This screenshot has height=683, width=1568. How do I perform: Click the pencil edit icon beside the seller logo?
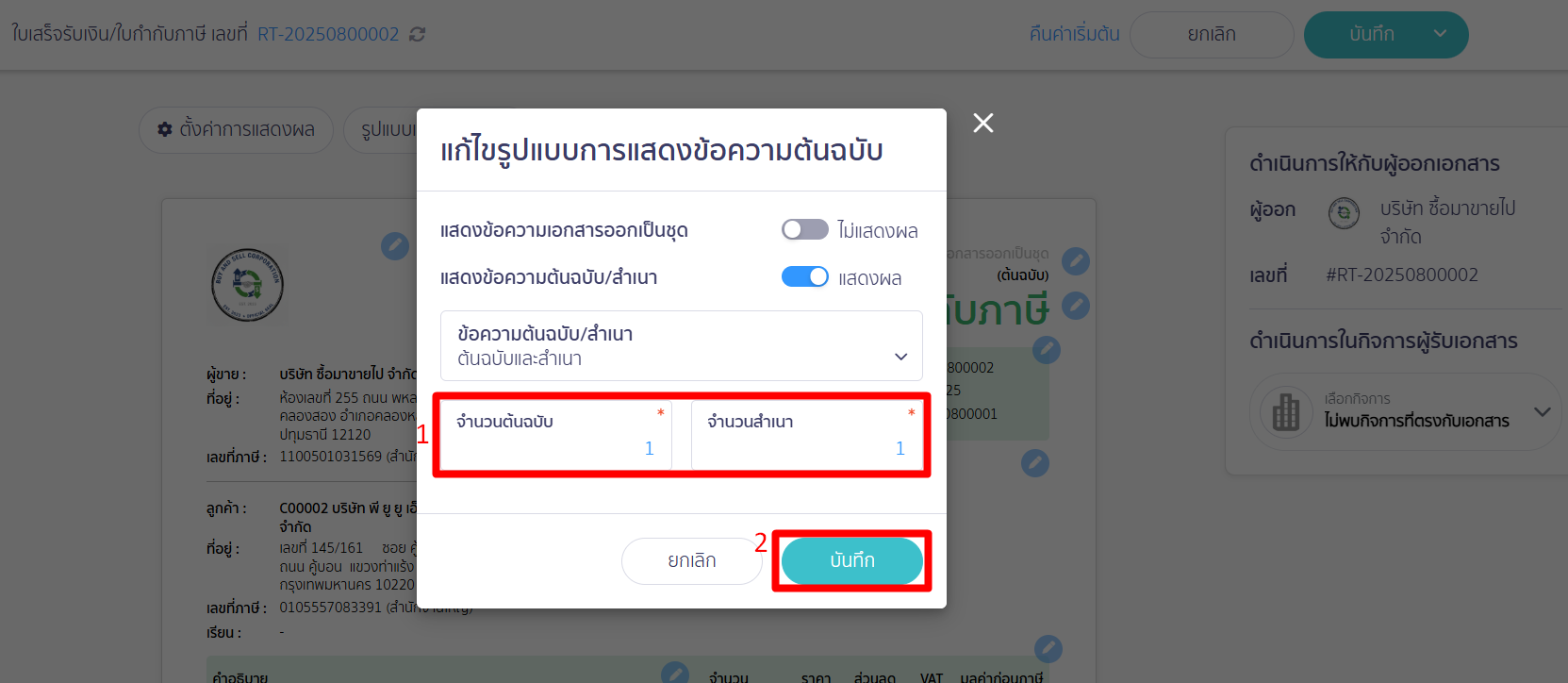pos(395,246)
